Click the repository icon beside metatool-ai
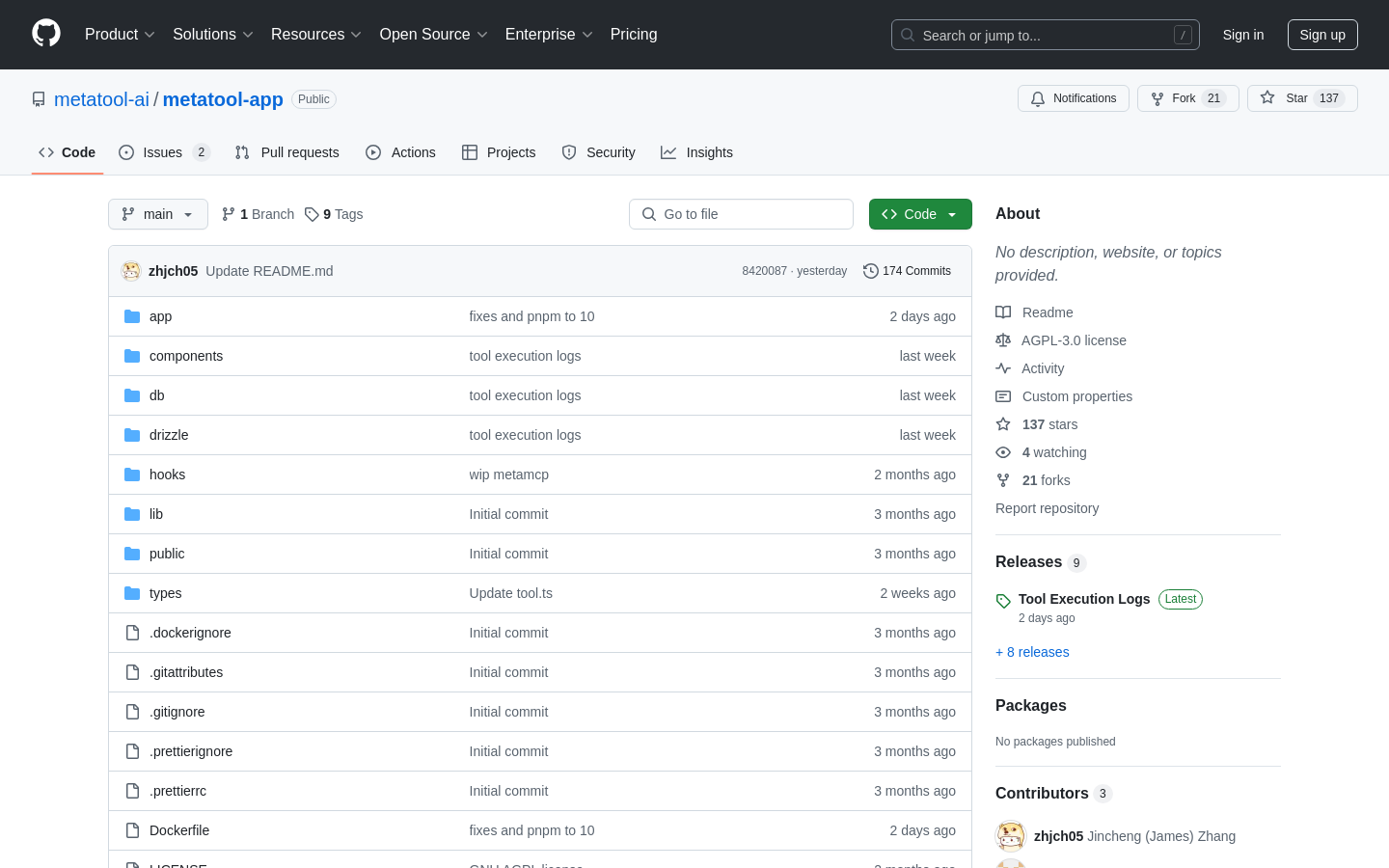The image size is (1389, 868). click(39, 99)
